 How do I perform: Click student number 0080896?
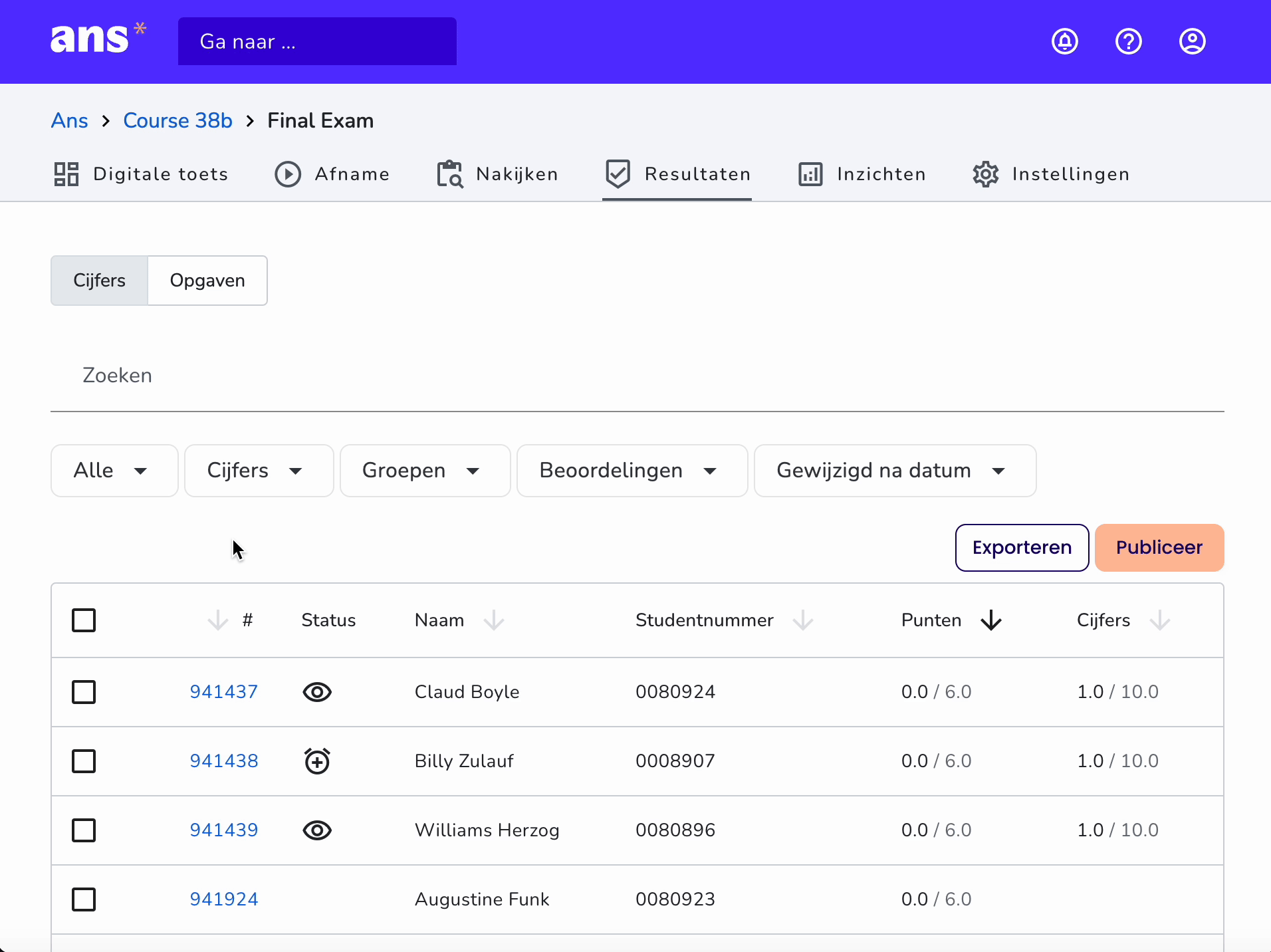675,830
